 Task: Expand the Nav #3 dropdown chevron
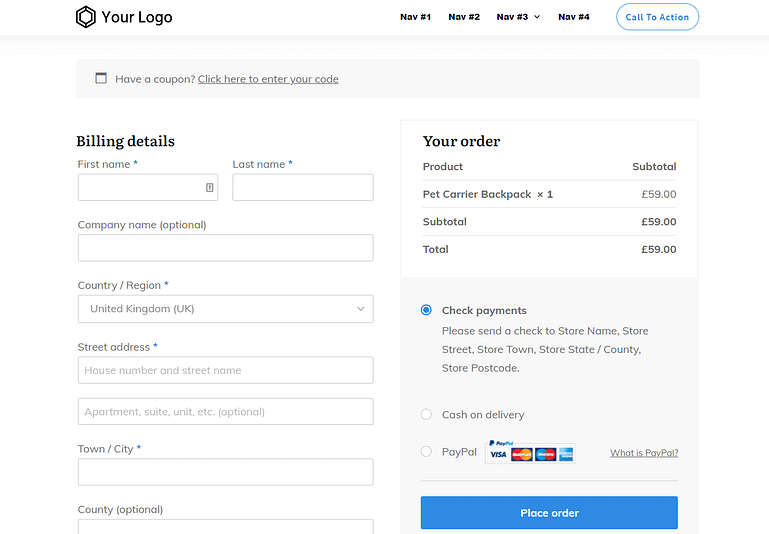537,17
